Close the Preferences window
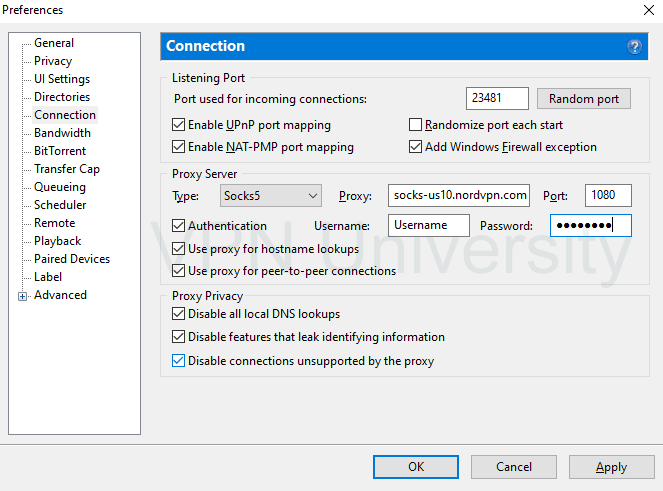Screen dimensions: 663x491 pos(649,10)
